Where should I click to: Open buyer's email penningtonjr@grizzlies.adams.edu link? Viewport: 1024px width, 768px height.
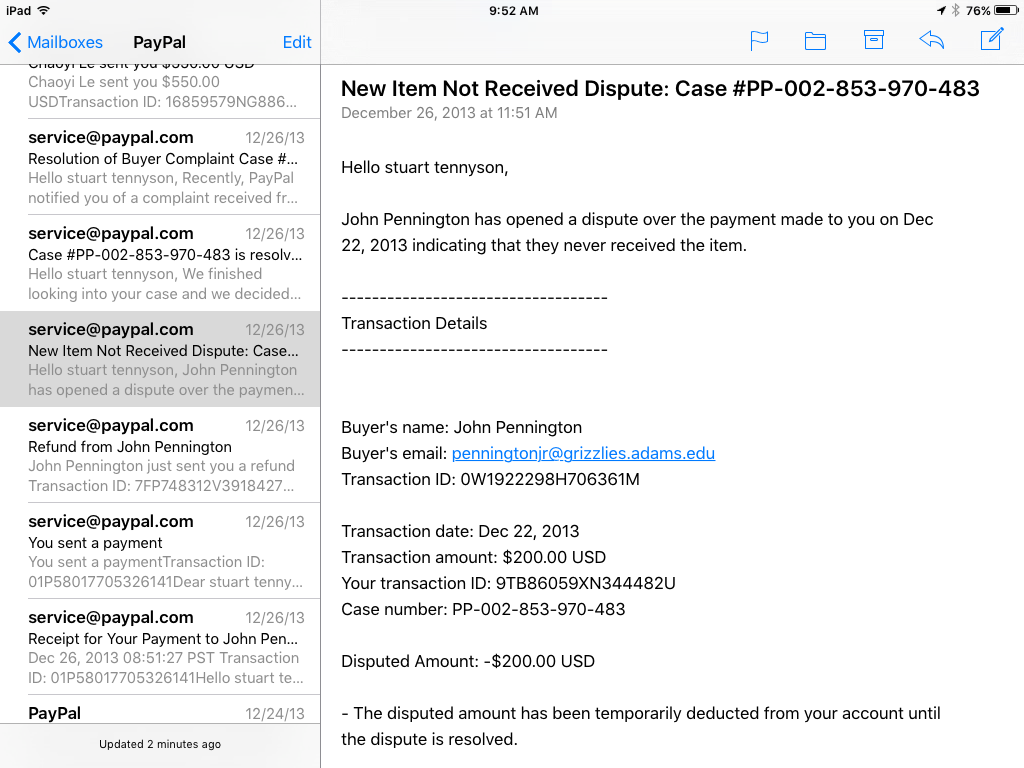click(583, 453)
